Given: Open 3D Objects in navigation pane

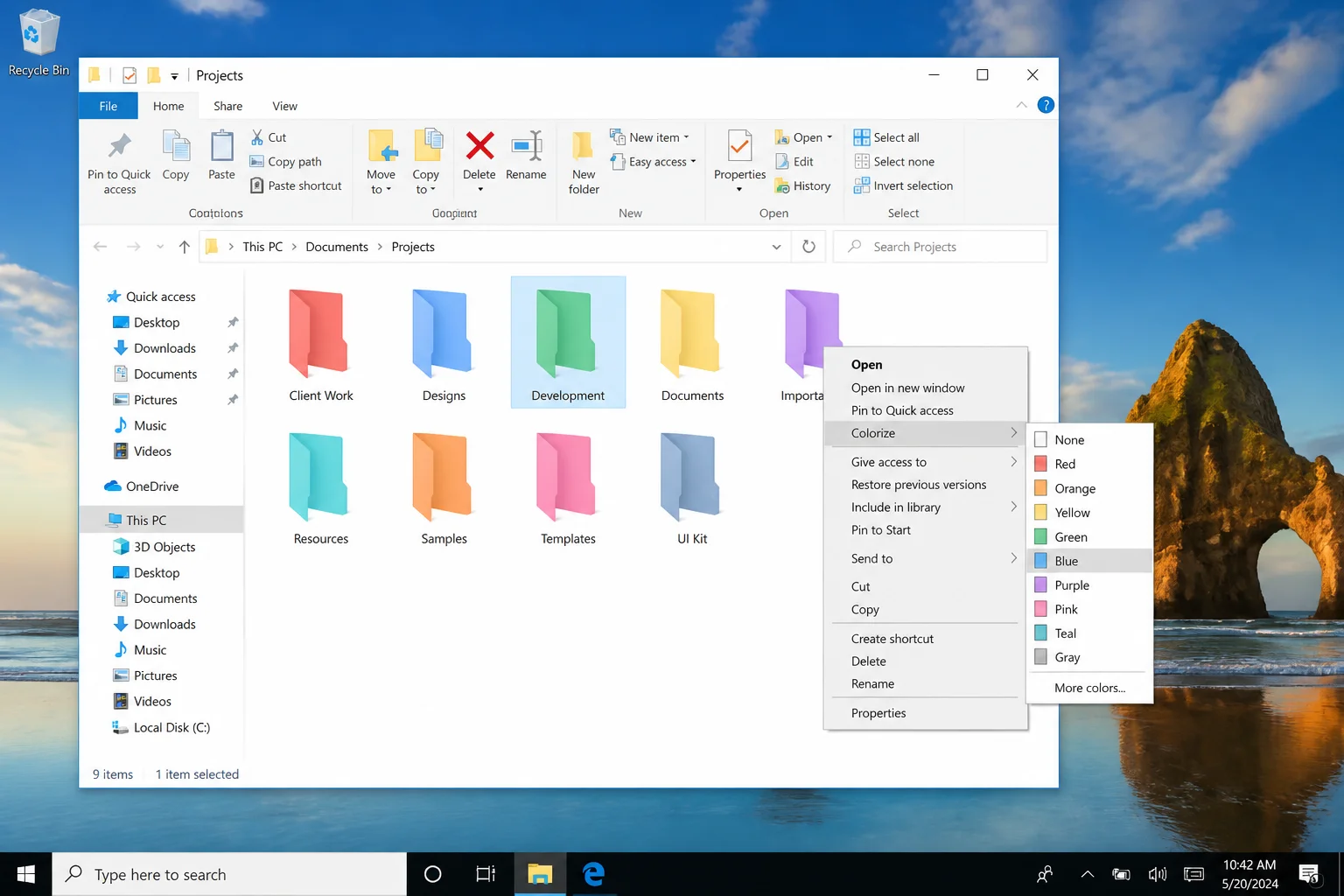Looking at the screenshot, I should click(x=154, y=547).
